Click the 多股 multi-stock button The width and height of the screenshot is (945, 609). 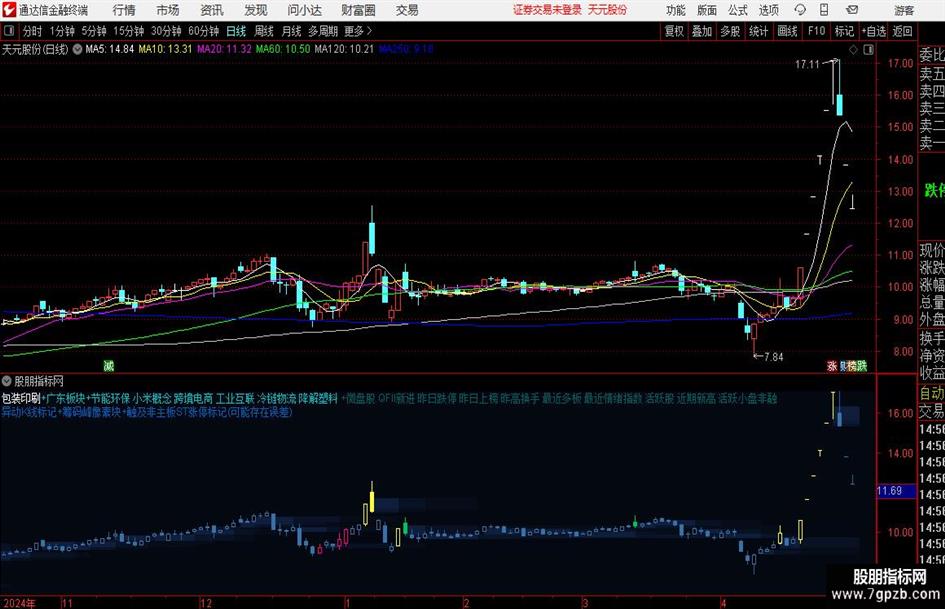[x=730, y=31]
